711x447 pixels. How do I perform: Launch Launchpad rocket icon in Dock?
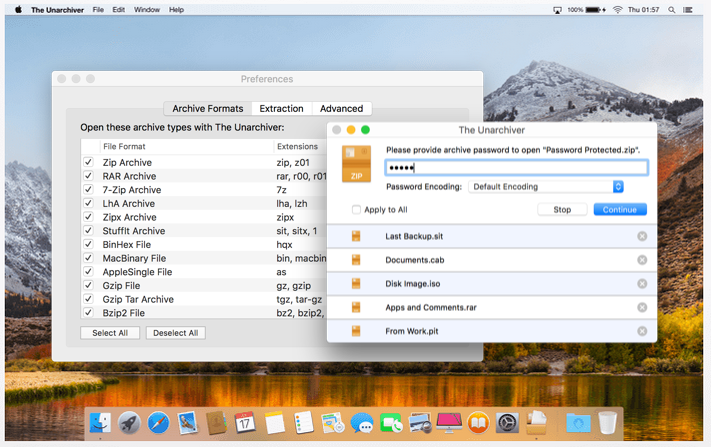(129, 423)
